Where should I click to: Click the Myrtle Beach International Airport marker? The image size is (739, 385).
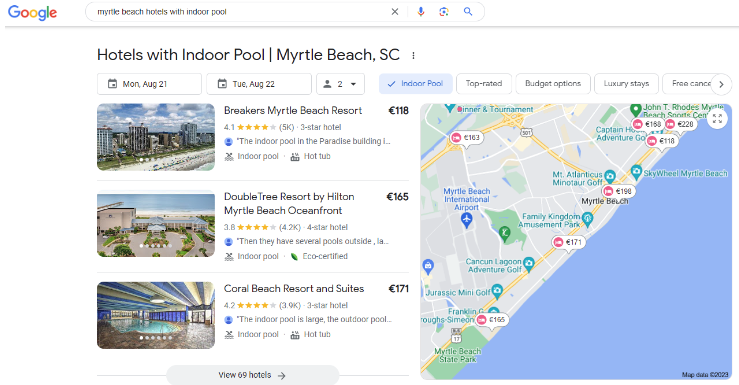pyautogui.click(x=467, y=219)
